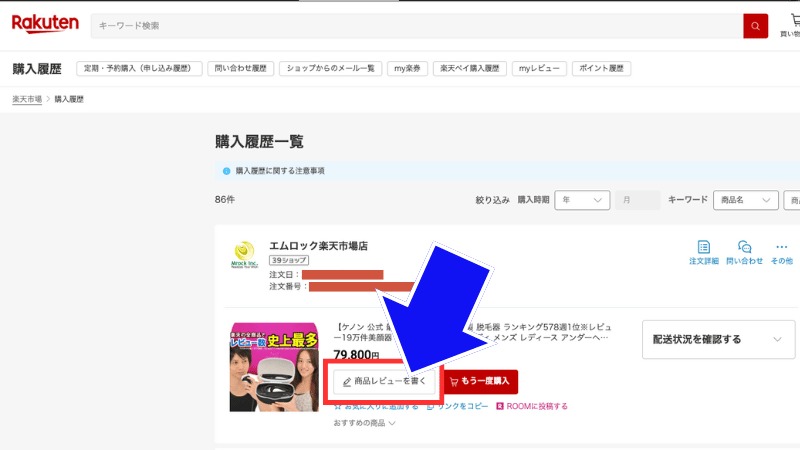Click リンクをコピー link
The width and height of the screenshot is (800, 450).
coord(458,406)
